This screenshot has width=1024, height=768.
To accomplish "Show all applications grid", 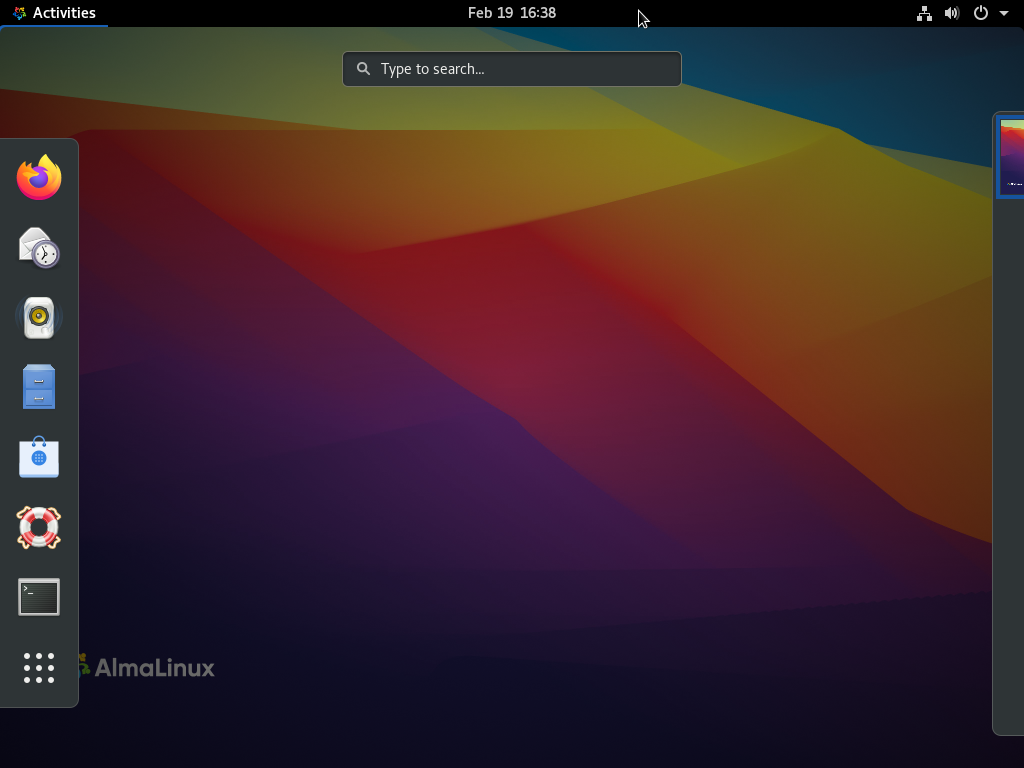I will click(39, 667).
